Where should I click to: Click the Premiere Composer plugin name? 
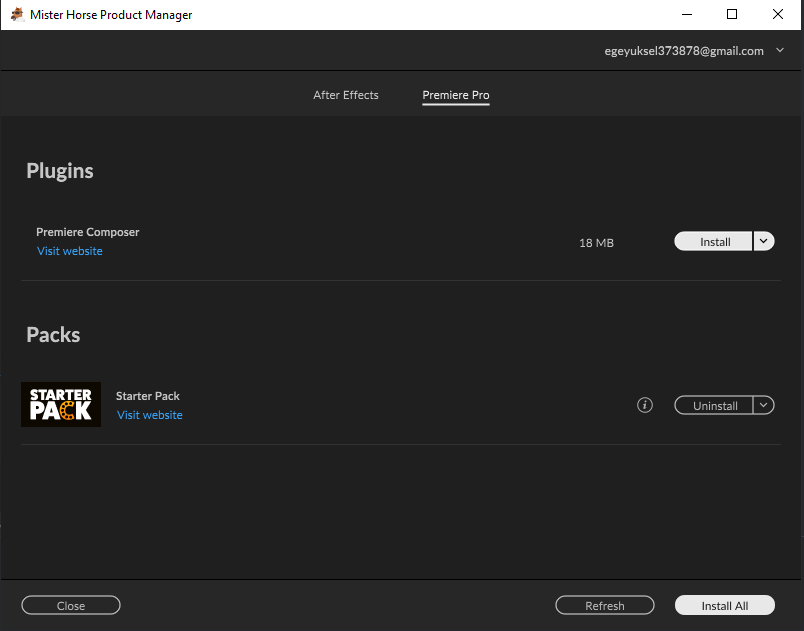point(87,231)
